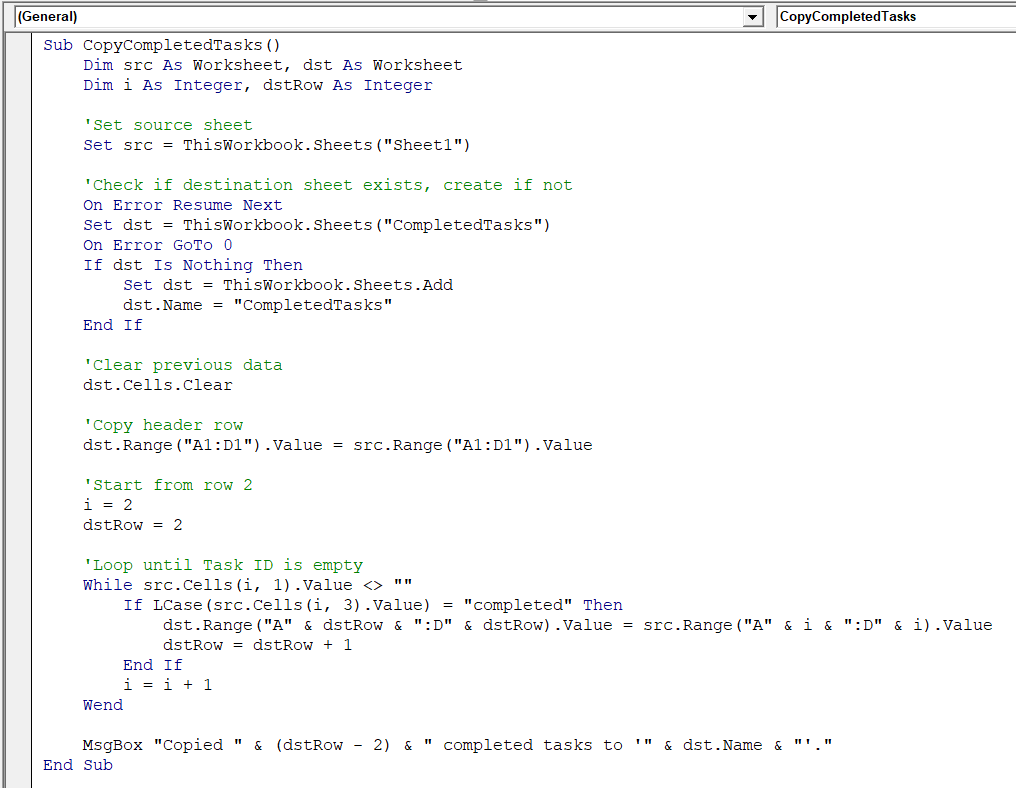Image resolution: width=1016 pixels, height=788 pixels.
Task: Click margin bar beside the MsgBox line
Action: tap(18, 745)
